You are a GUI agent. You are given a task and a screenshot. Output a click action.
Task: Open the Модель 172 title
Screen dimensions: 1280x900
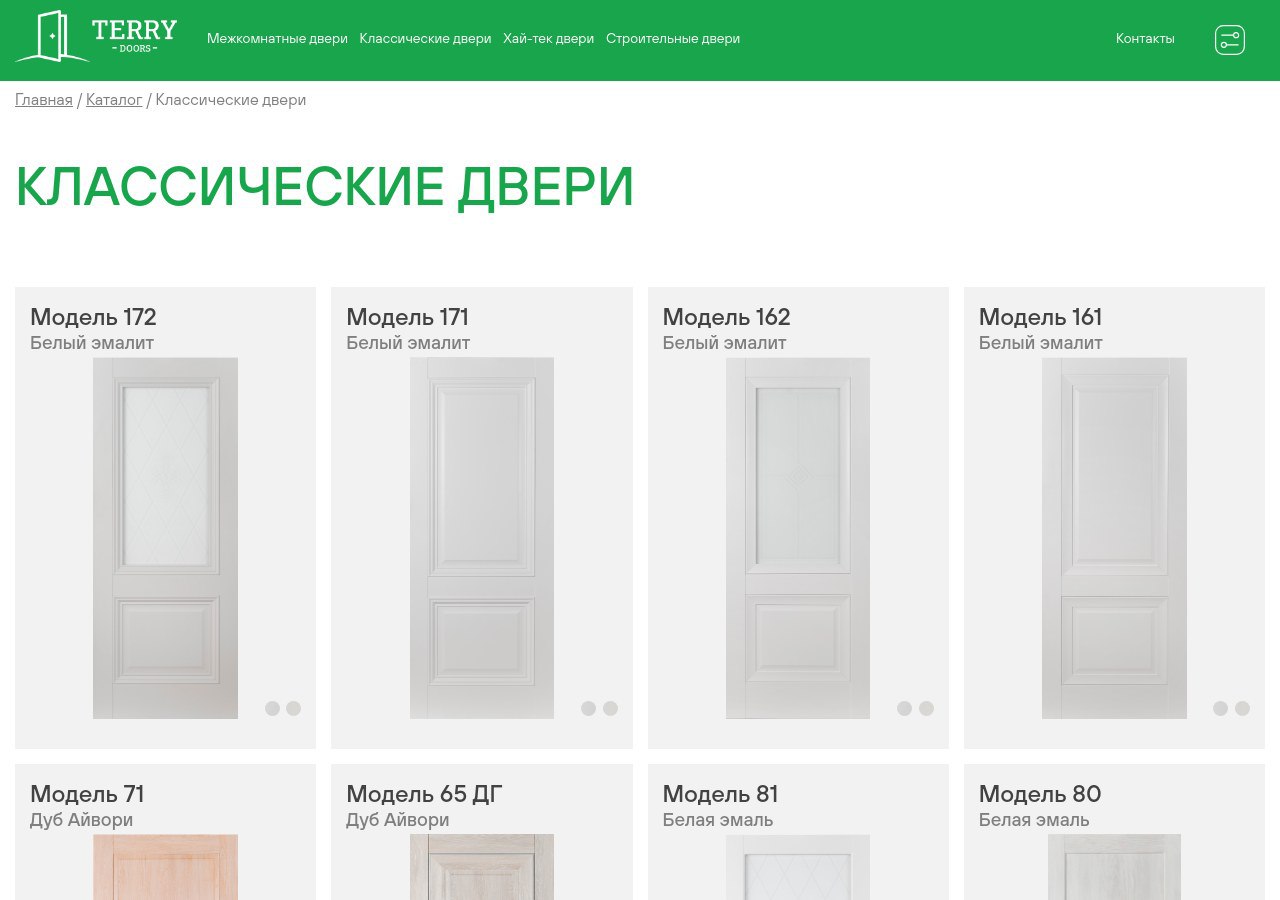pos(93,317)
